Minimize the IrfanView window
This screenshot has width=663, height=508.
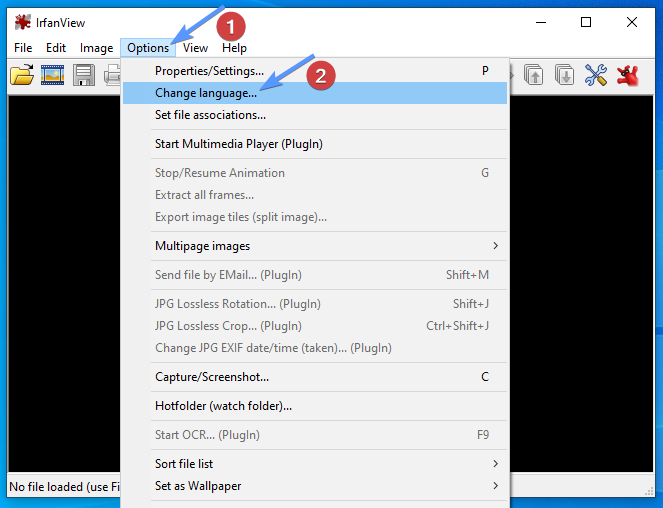pos(541,22)
